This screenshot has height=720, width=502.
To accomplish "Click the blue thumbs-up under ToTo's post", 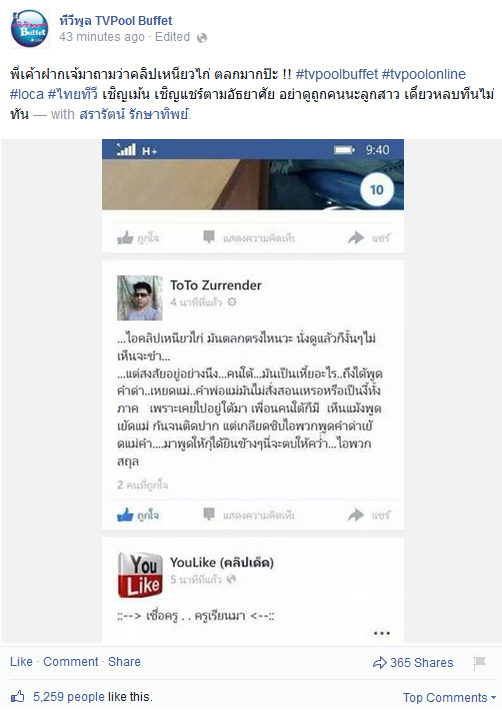I will point(125,515).
